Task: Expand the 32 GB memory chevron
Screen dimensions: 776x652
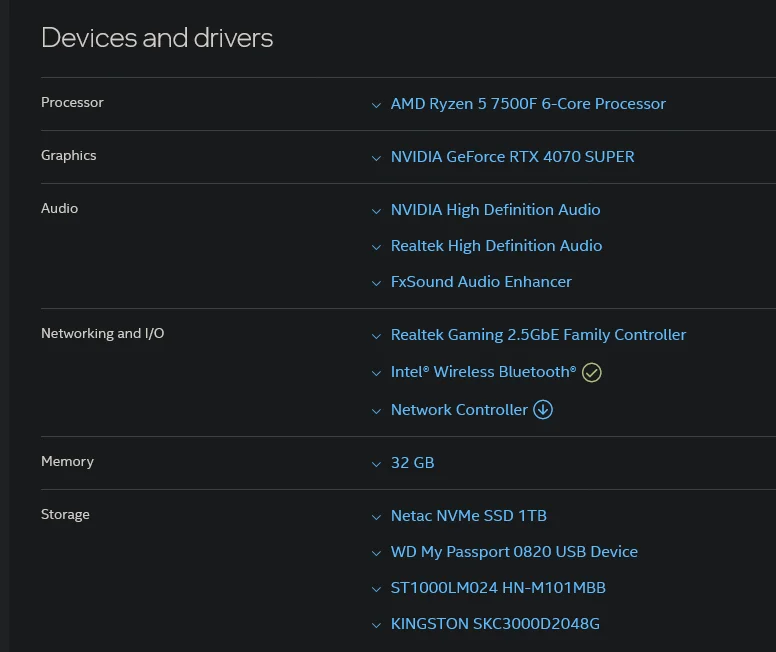Action: point(376,464)
